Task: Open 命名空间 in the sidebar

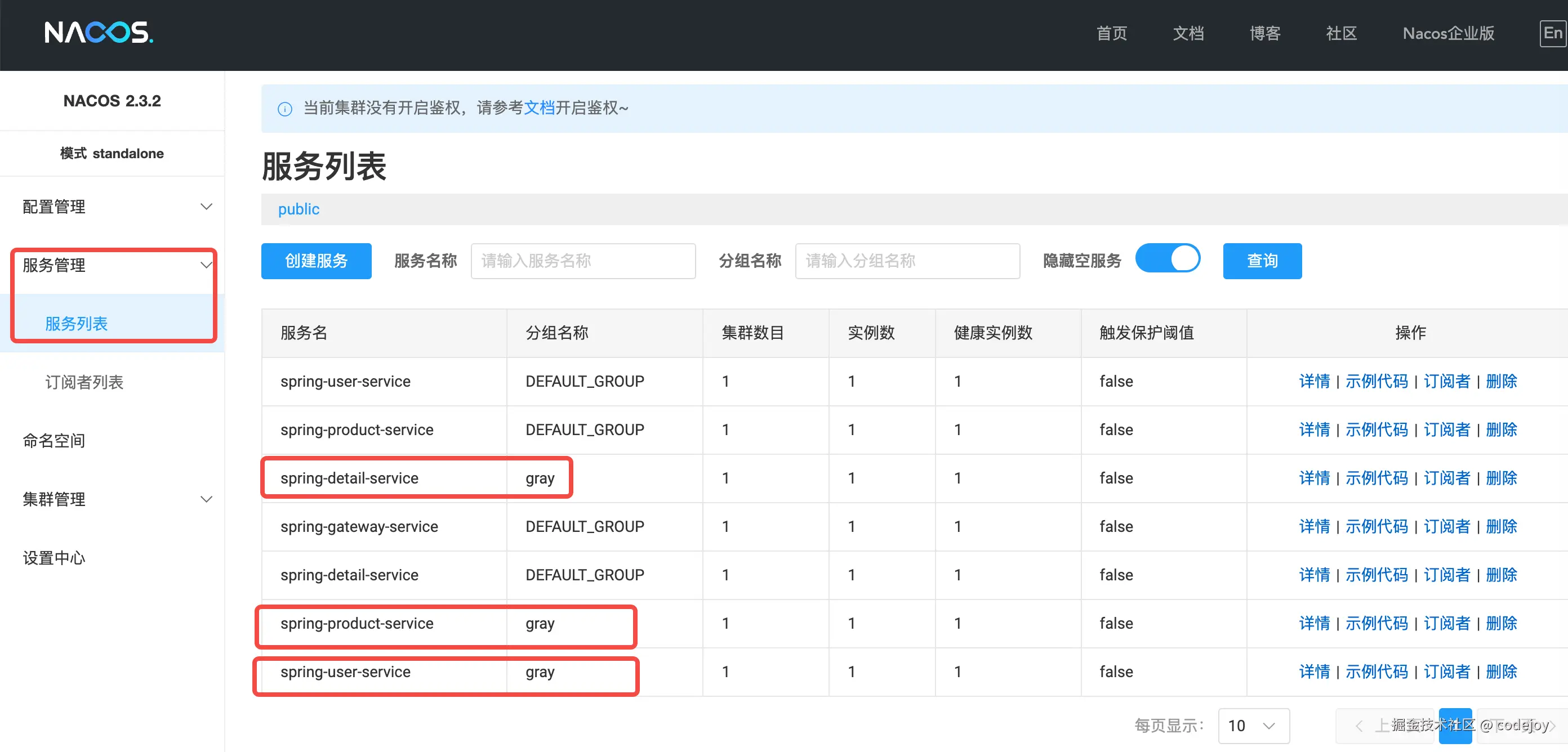Action: (54, 441)
